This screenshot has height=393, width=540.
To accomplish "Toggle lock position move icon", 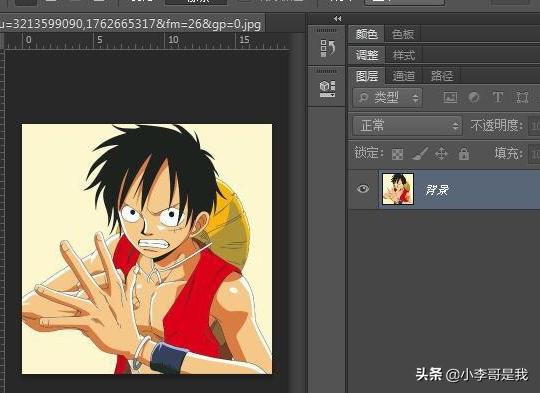I will click(441, 154).
